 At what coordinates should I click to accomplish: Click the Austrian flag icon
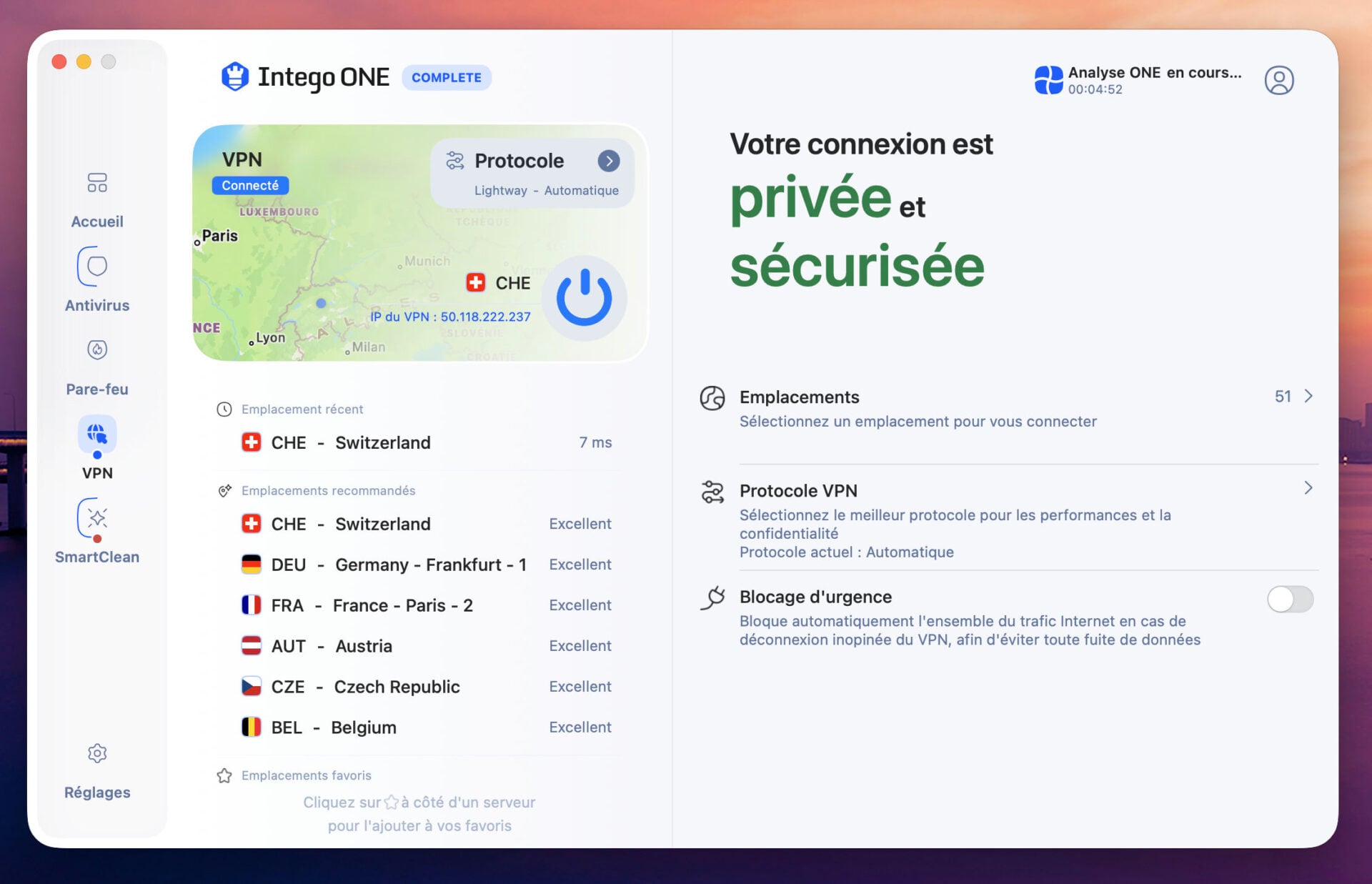tap(251, 646)
